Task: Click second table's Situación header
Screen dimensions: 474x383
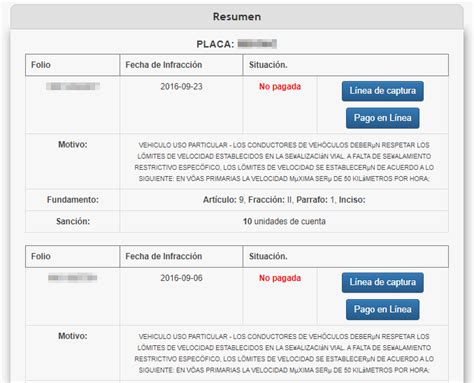Action: pyautogui.click(x=268, y=256)
